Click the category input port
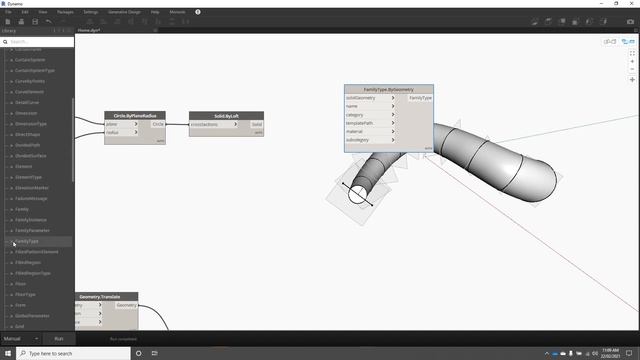This screenshot has height=360, width=640. point(370,115)
